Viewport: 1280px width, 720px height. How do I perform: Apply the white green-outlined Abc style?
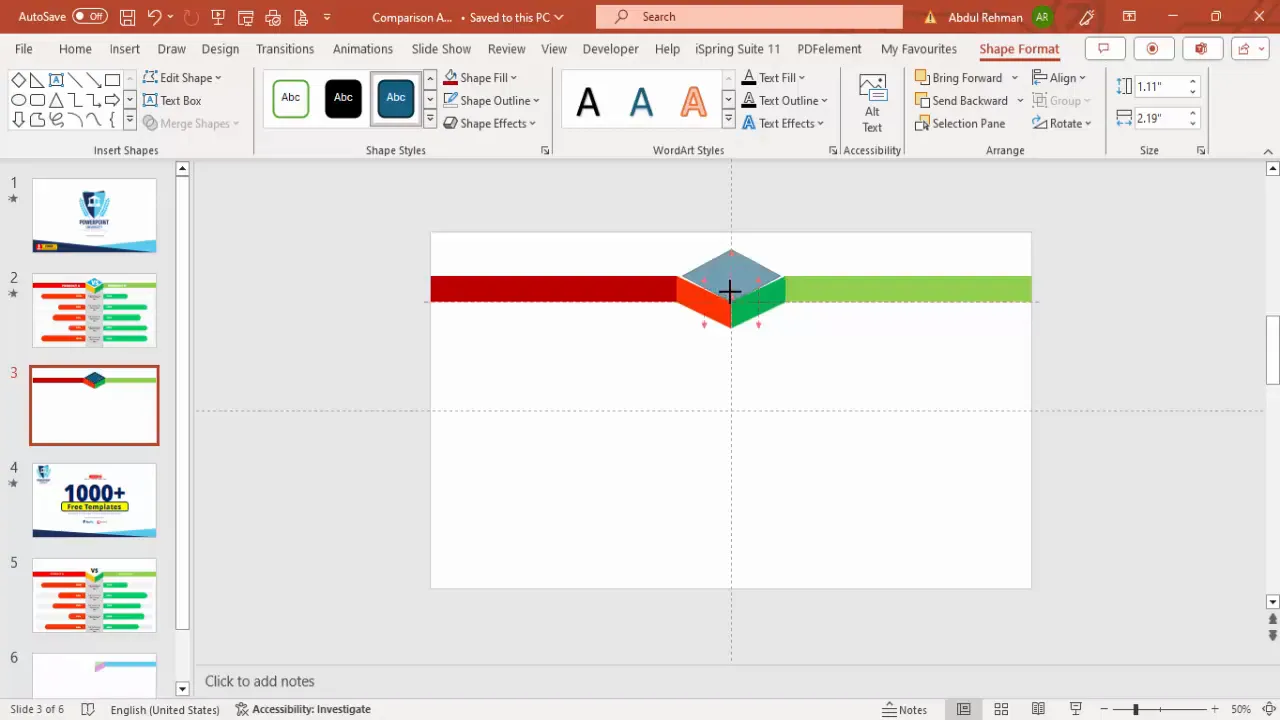pyautogui.click(x=291, y=98)
